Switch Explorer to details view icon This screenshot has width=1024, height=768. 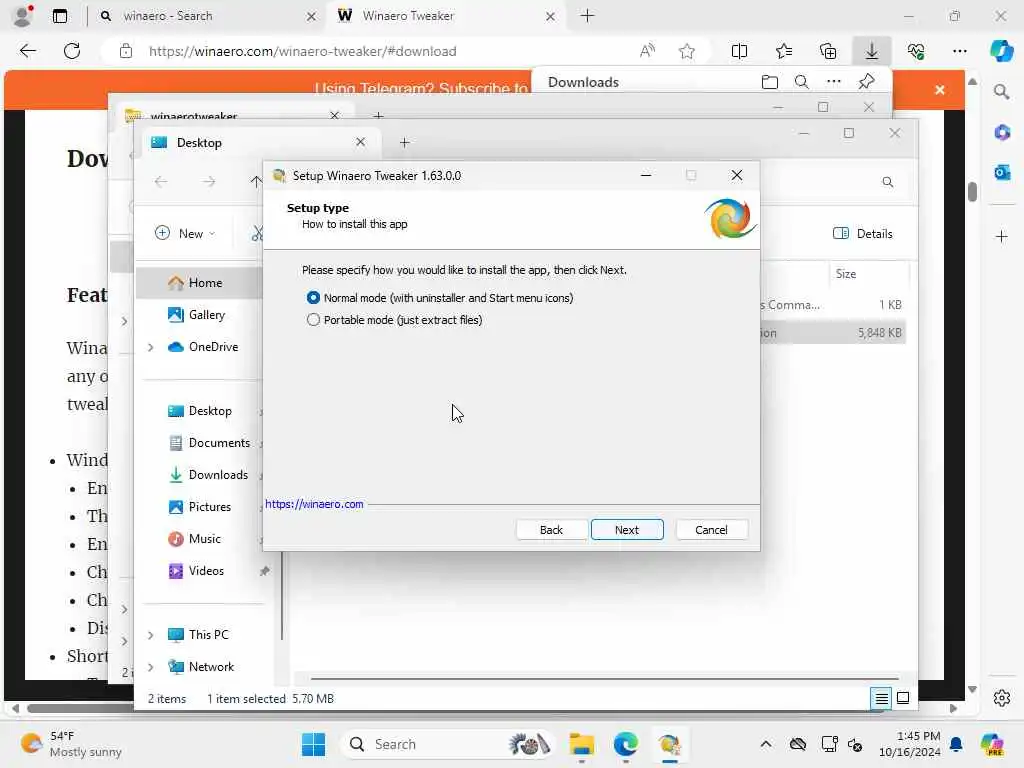tap(881, 699)
